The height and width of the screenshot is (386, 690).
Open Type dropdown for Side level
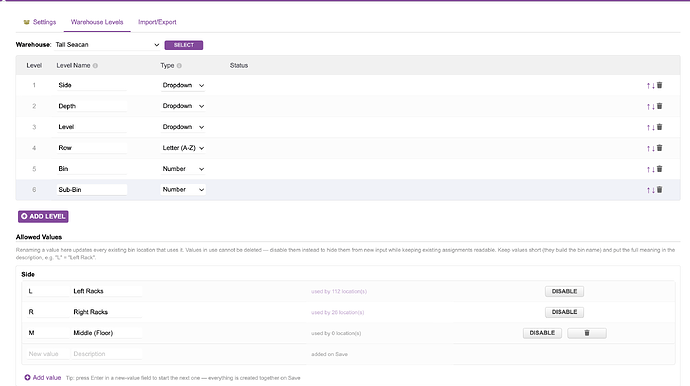coord(183,85)
